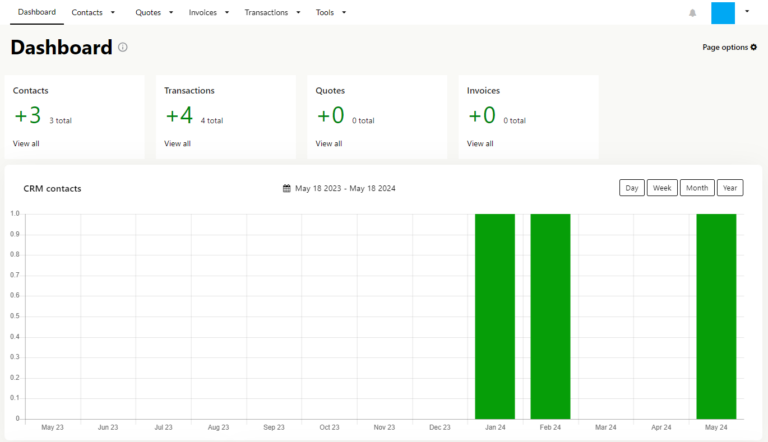View all under Contacts card
The height and width of the screenshot is (442, 768).
[26, 143]
